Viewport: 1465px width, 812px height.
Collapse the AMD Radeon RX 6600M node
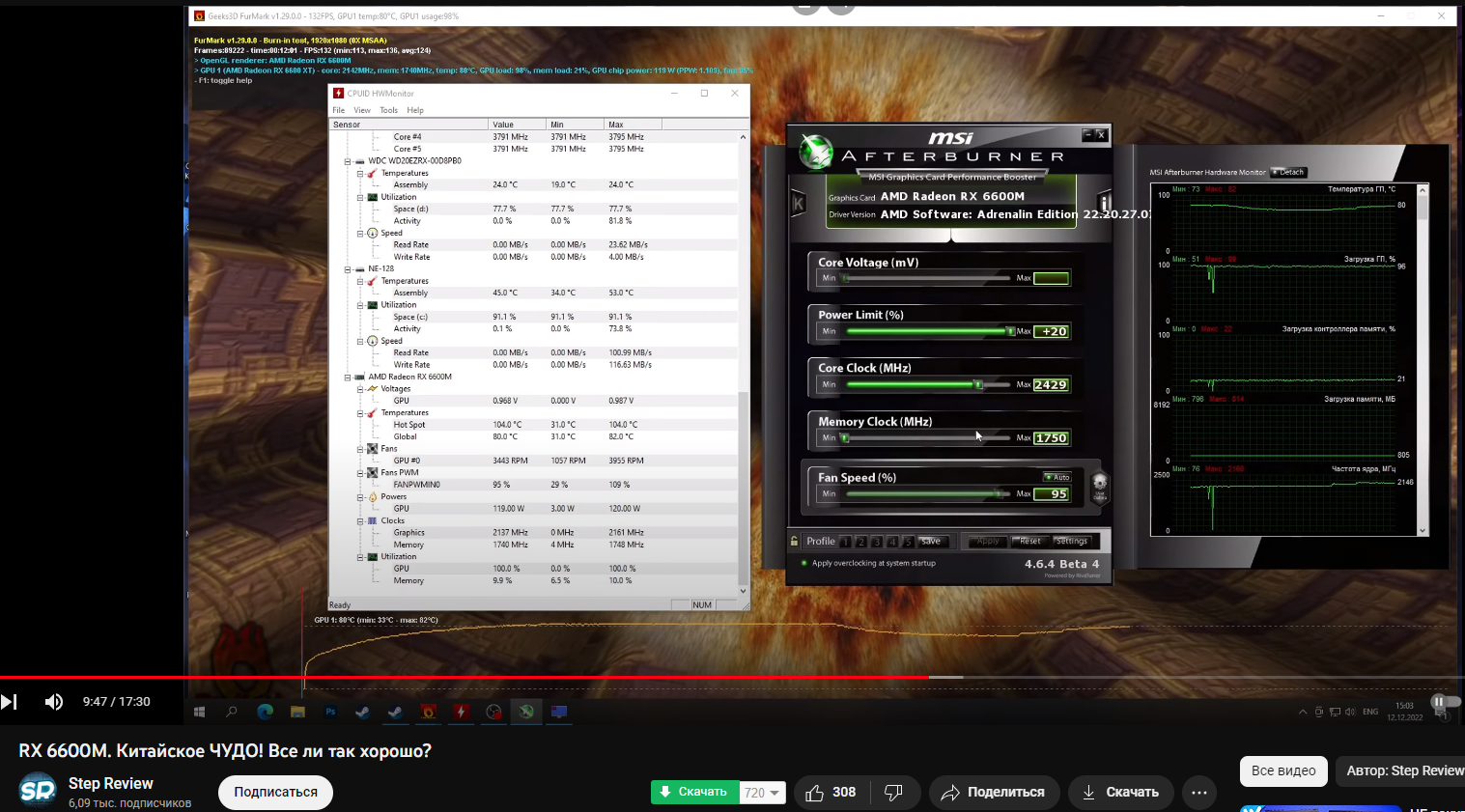pyautogui.click(x=348, y=378)
